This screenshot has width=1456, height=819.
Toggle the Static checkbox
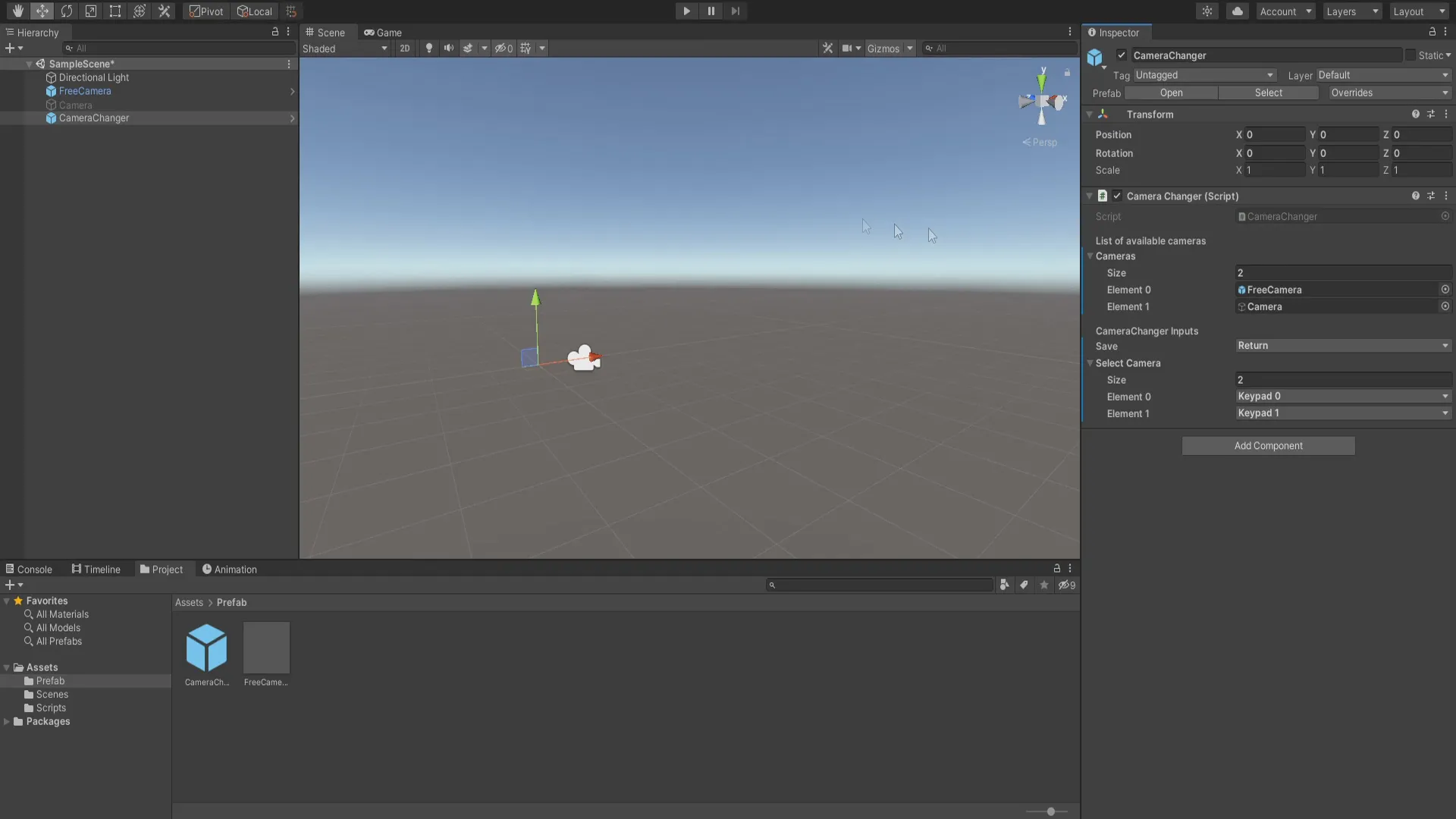click(x=1410, y=55)
